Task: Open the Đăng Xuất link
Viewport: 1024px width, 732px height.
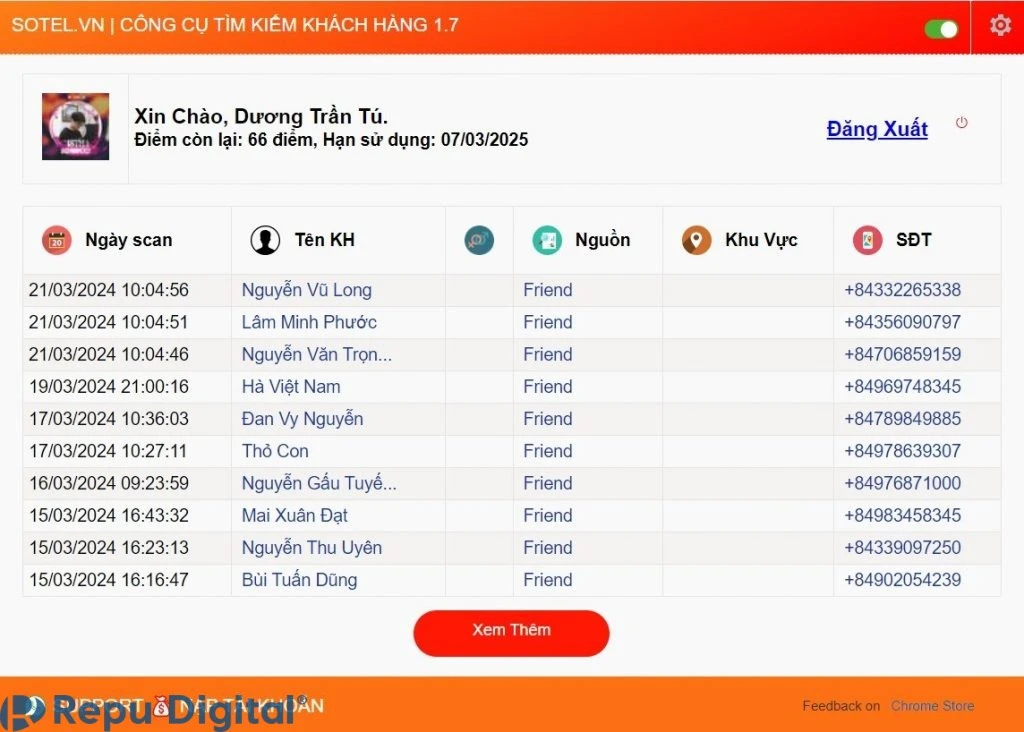Action: [877, 129]
